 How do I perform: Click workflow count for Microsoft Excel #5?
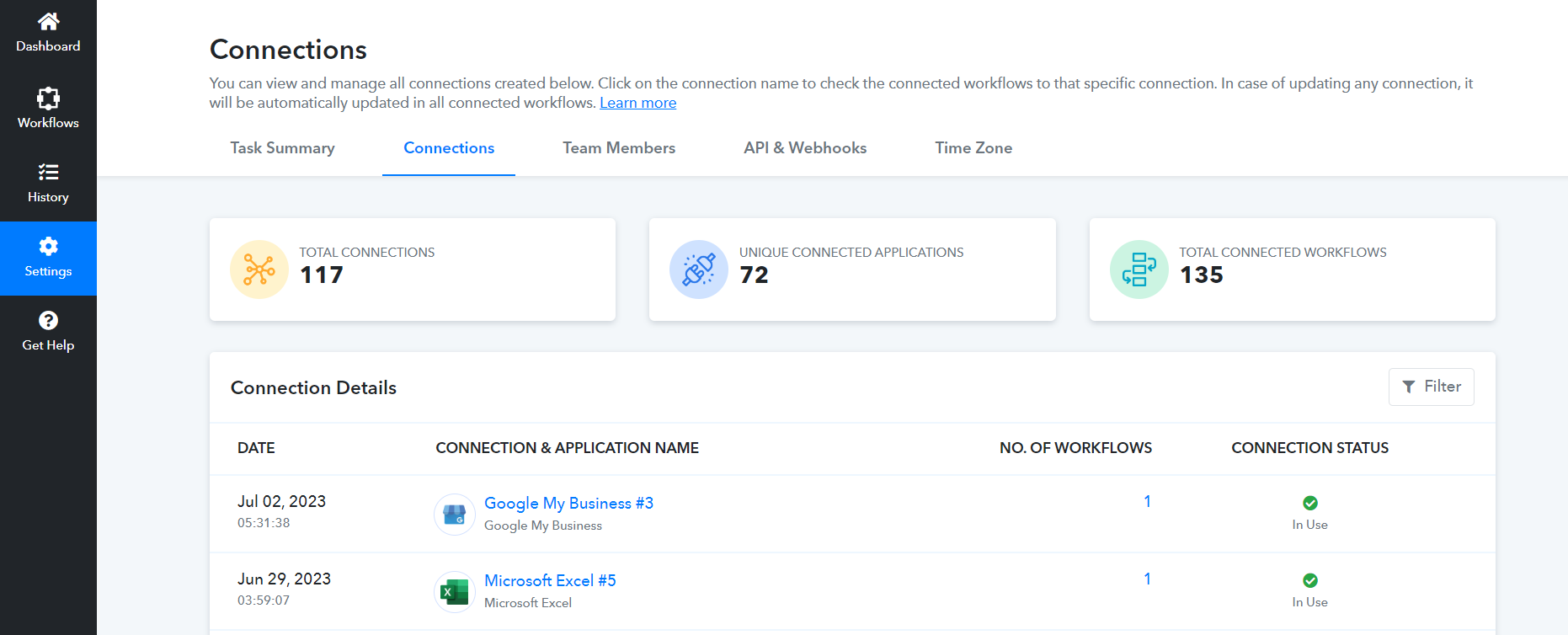(1147, 579)
